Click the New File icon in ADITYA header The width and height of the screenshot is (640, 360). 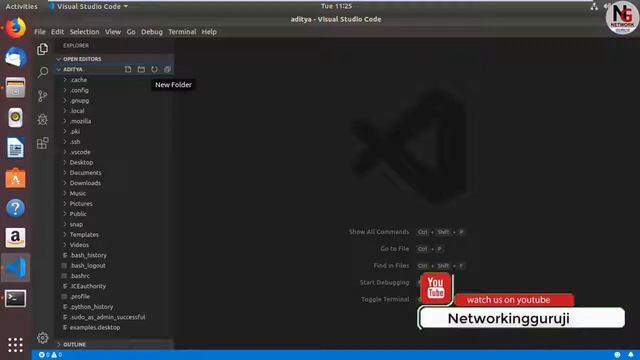pyautogui.click(x=128, y=69)
